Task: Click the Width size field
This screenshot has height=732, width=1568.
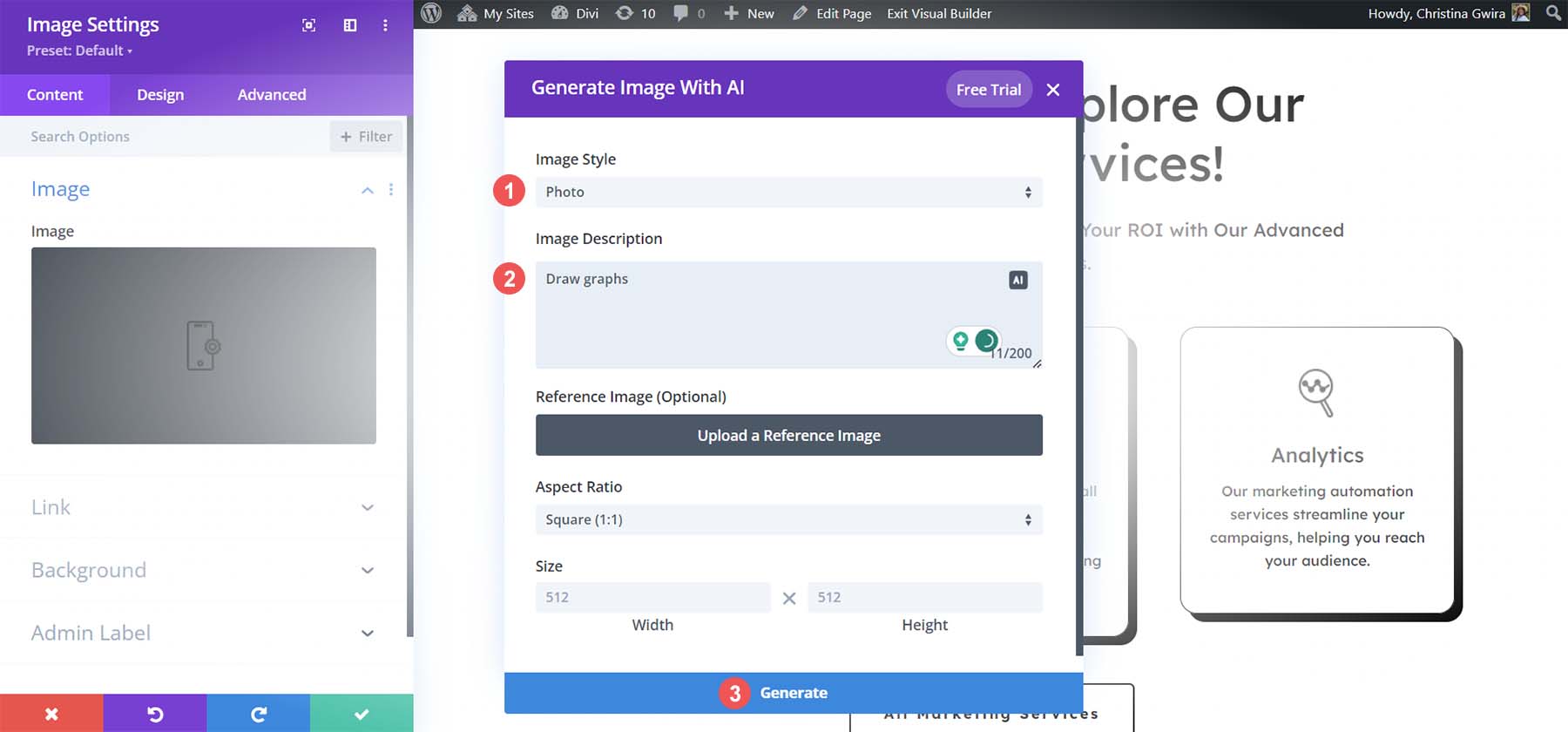Action: [x=653, y=598]
